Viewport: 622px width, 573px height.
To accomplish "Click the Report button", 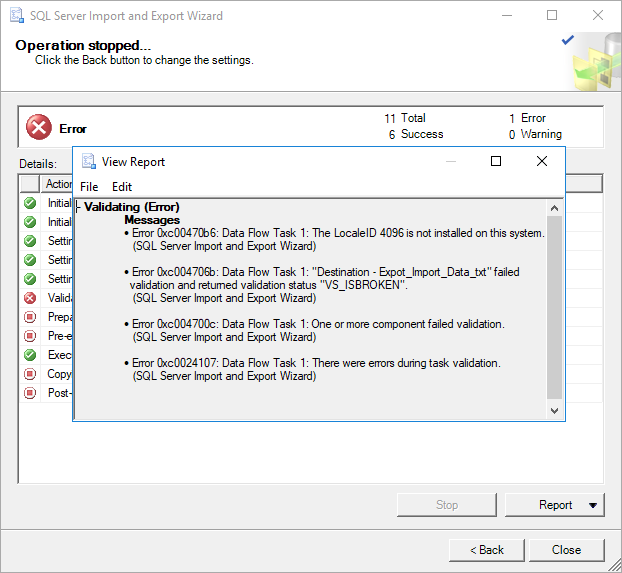I will 555,505.
